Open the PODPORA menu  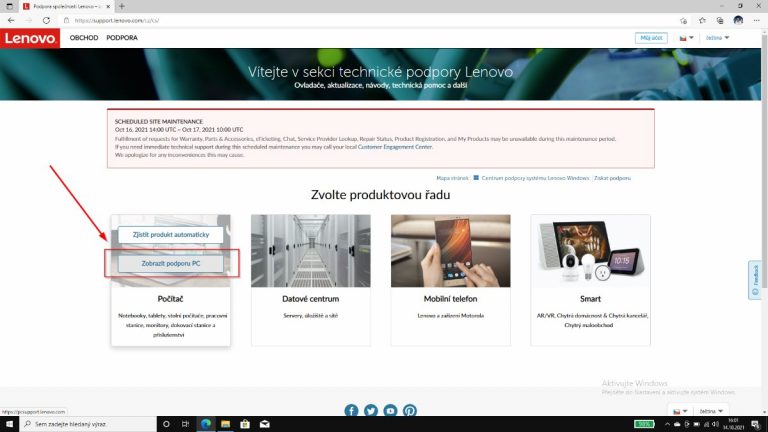pos(122,38)
